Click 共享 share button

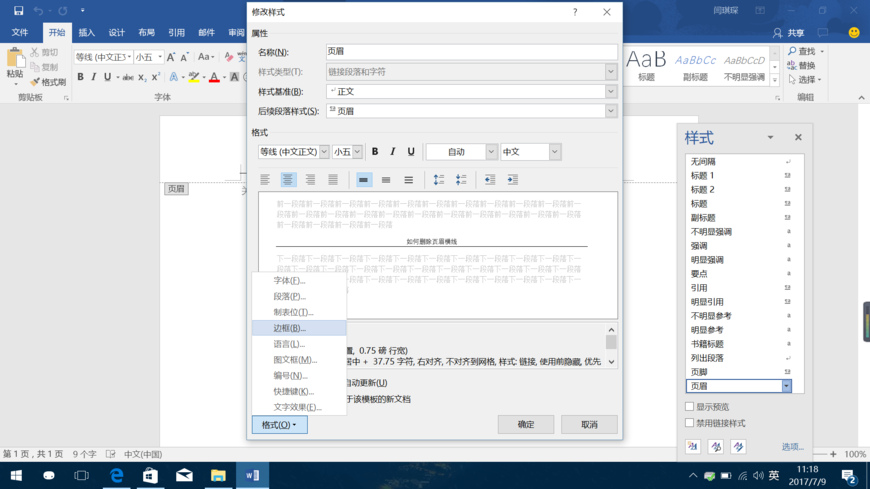click(788, 33)
